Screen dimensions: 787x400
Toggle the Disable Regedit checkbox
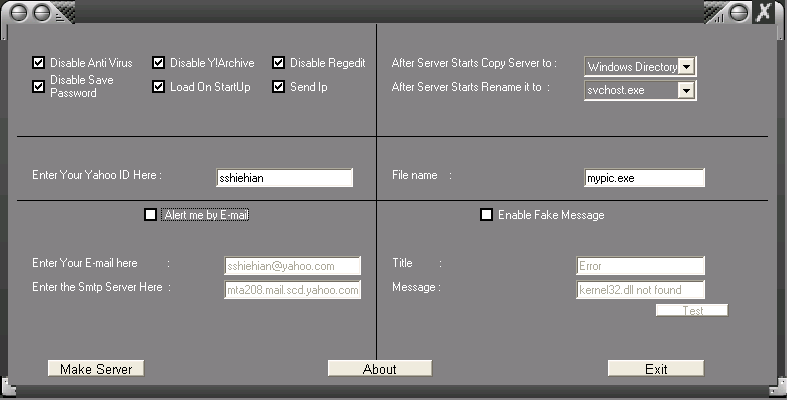coord(279,63)
